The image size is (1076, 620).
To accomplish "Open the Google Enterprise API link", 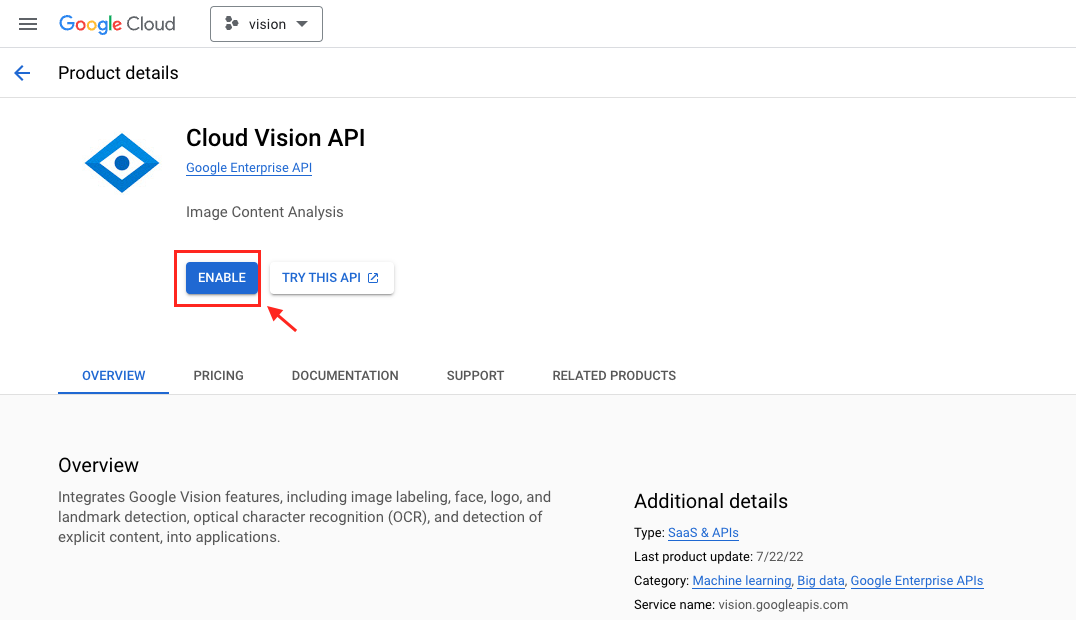I will (x=248, y=168).
